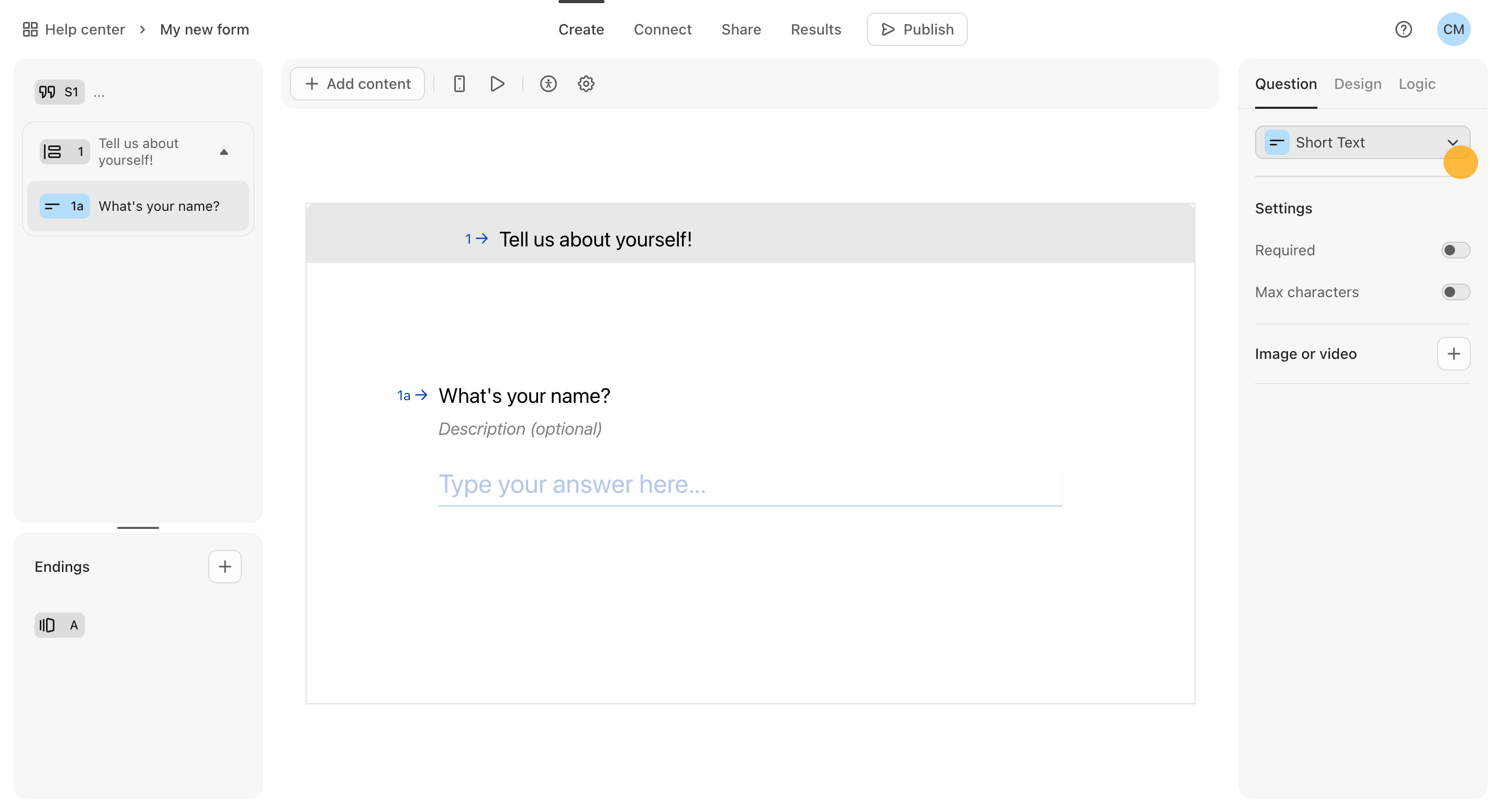The image size is (1499, 812).
Task: Enable Max characters toggle
Action: pyautogui.click(x=1455, y=292)
